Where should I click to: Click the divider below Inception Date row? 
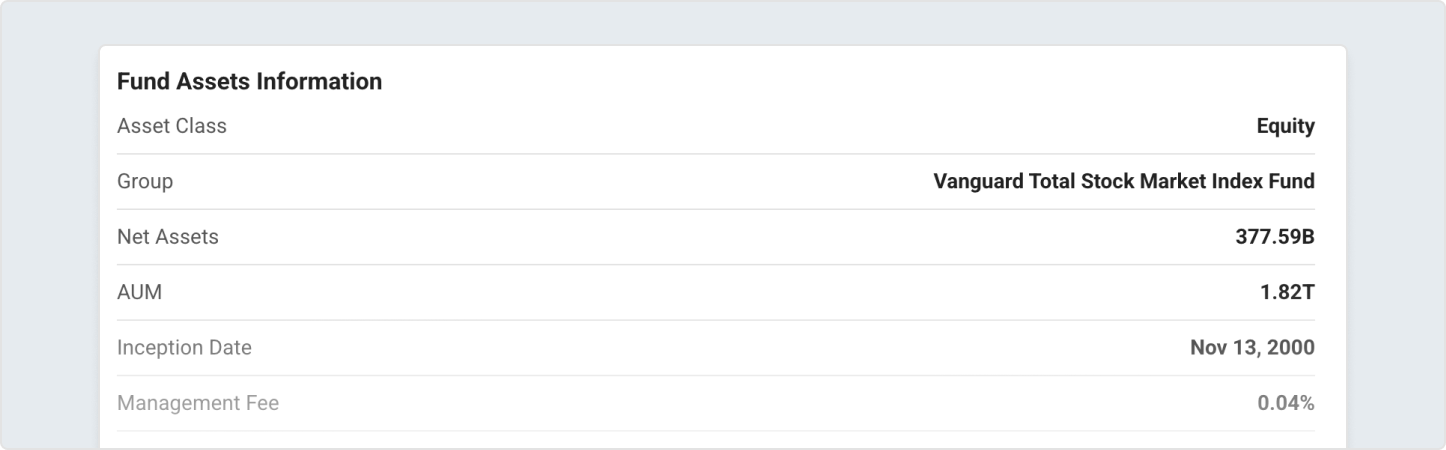click(716, 376)
